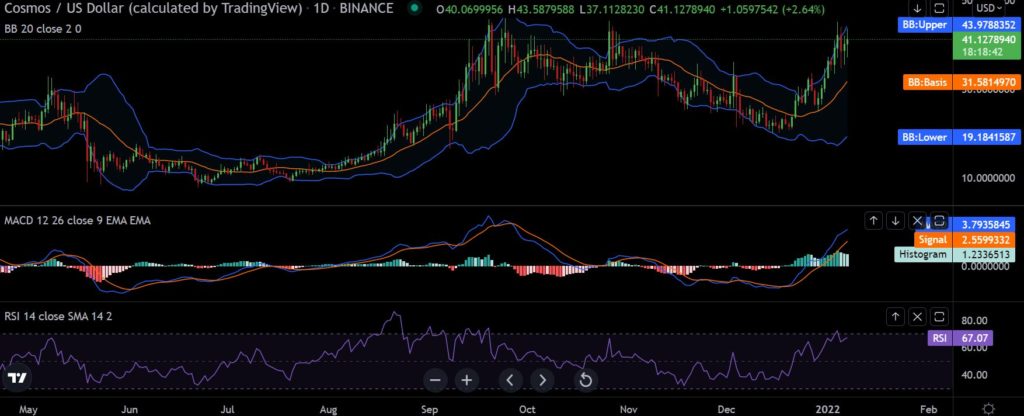Screen dimensions: 1024x416
Task: Click the Jul label on time axis
Action: [x=227, y=409]
